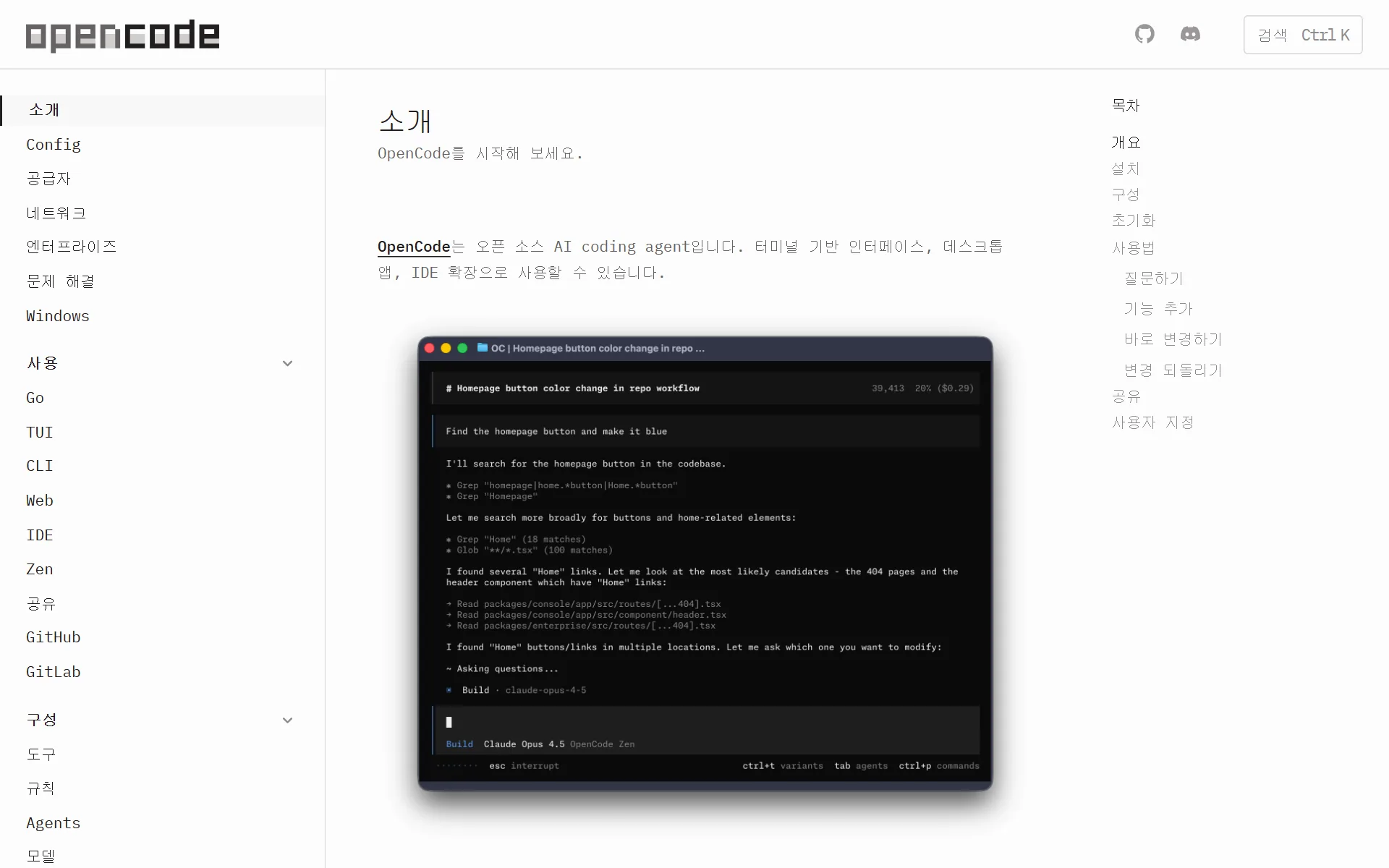Collapse the 사용 section chevron
1389x868 pixels.
[287, 363]
